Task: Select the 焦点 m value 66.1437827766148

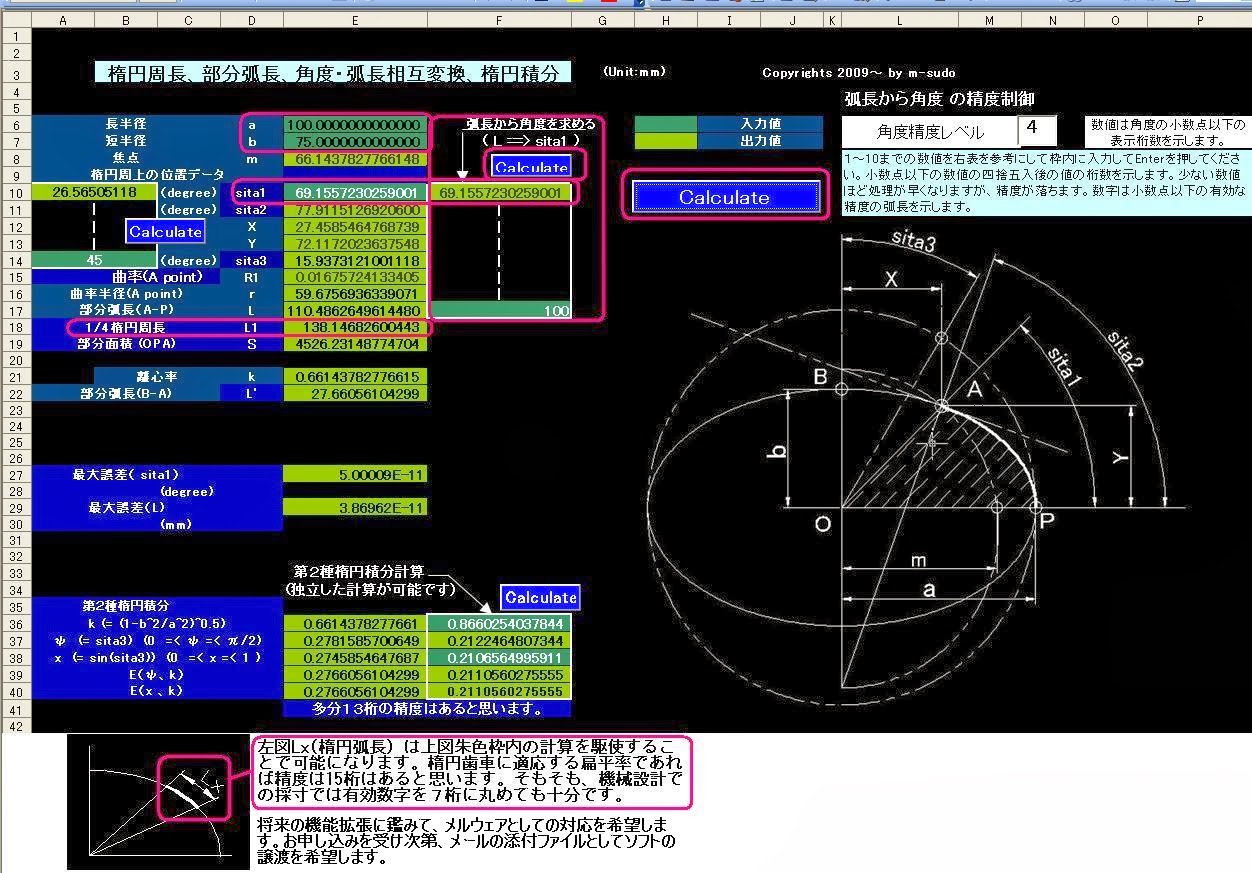Action: [355, 159]
